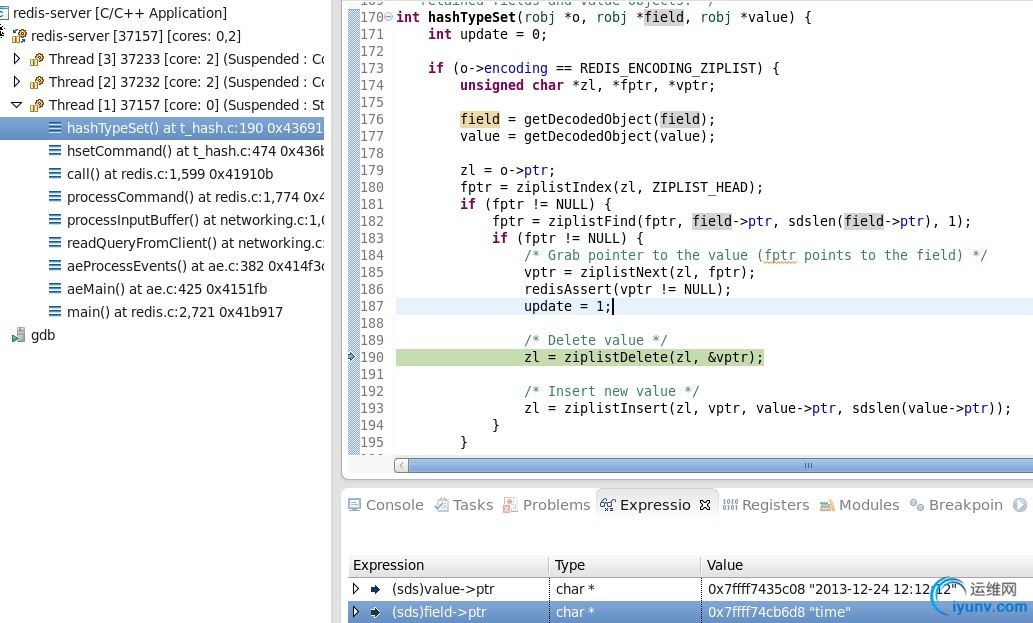This screenshot has height=623, width=1033.
Task: Collapse hashTypeSet function fold at line 170
Action: tap(389, 17)
